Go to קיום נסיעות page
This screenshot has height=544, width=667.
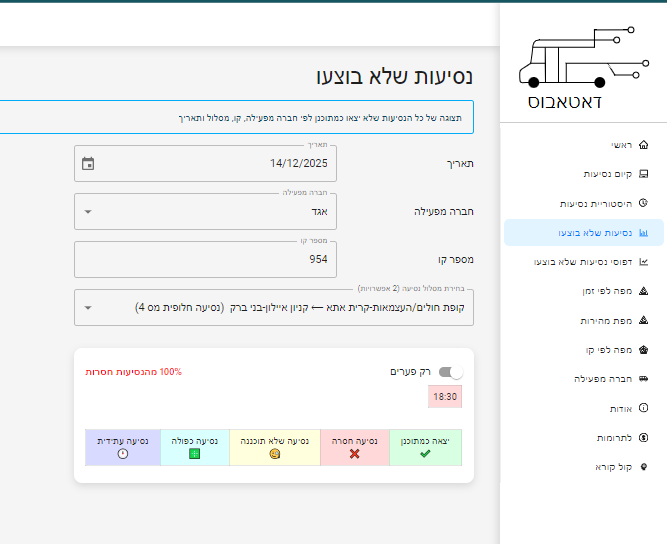tap(584, 174)
